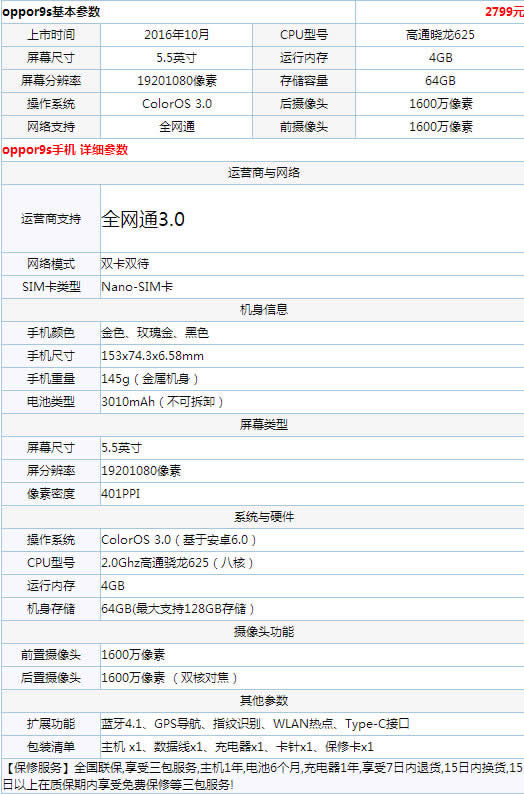Select the "64GB" value beside 存储容量

(440, 81)
